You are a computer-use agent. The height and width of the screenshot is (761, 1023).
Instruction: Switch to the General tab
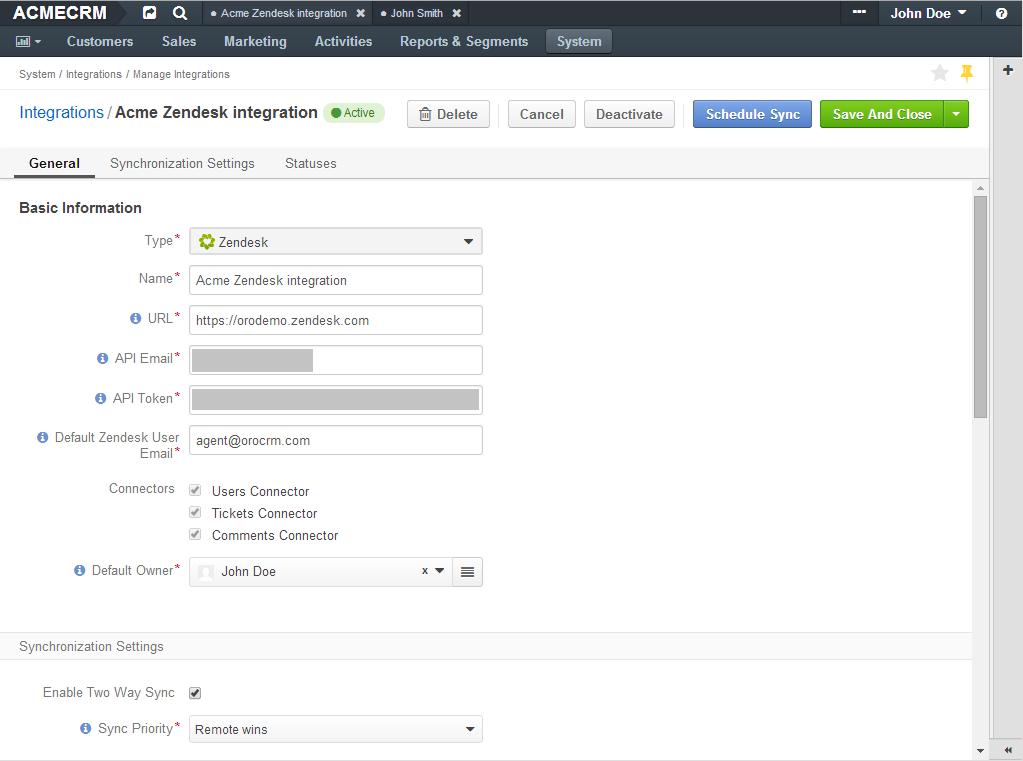coord(54,163)
